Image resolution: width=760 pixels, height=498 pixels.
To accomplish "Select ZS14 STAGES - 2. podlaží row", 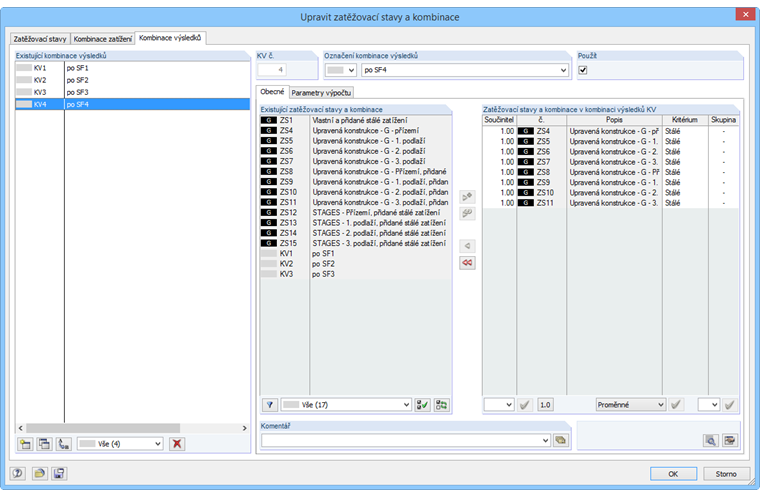I will pyautogui.click(x=355, y=233).
